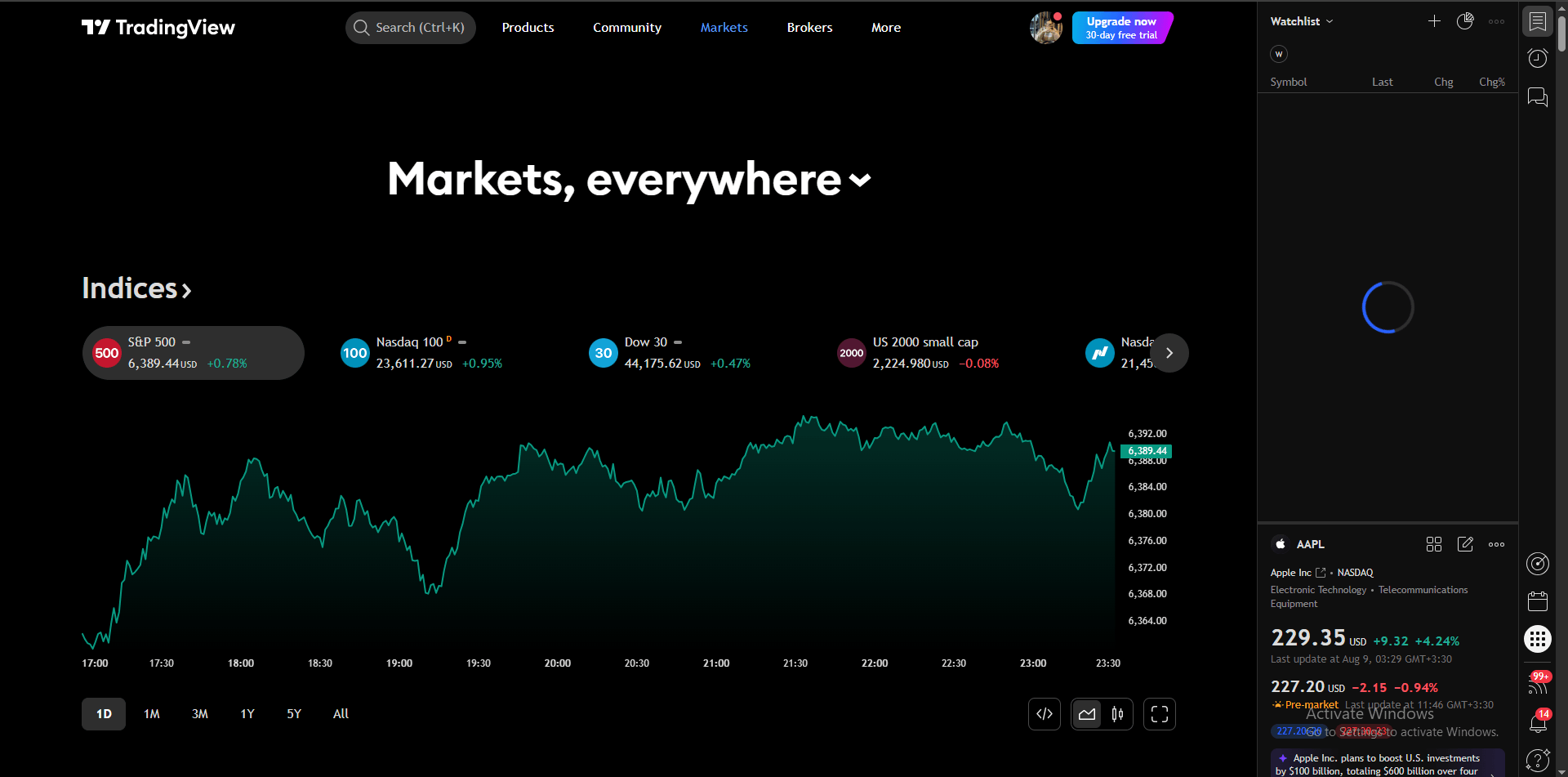Open the Apple Inc. investments news card

1388,763
